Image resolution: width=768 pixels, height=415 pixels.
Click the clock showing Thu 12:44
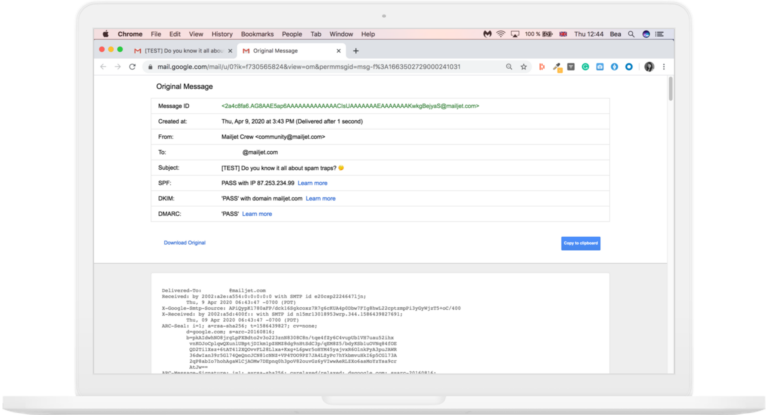tap(589, 34)
